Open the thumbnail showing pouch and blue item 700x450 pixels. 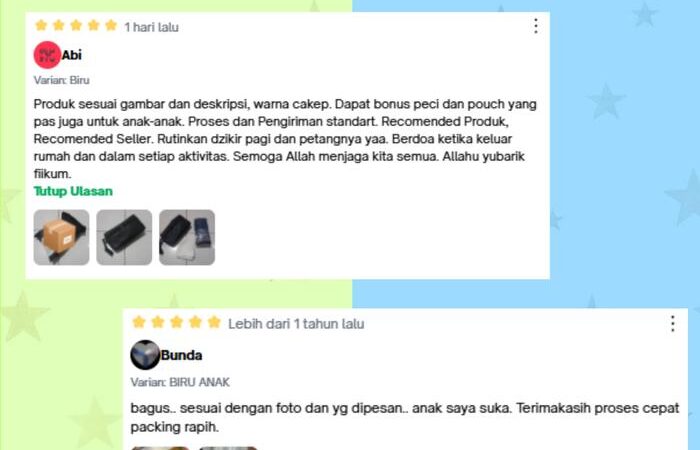pos(187,238)
